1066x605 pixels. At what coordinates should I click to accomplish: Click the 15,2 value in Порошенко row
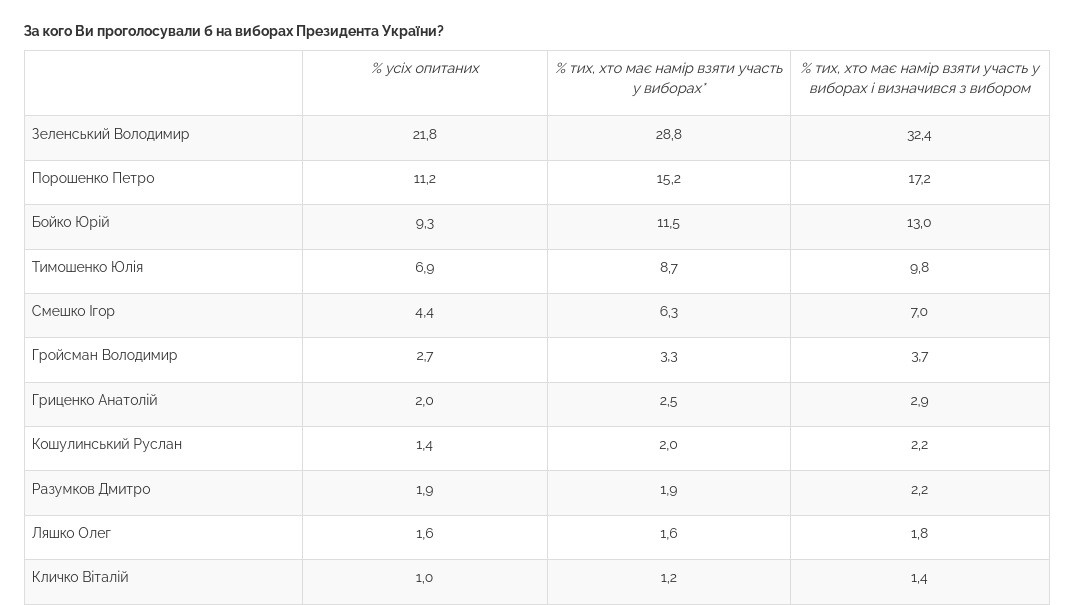[669, 179]
